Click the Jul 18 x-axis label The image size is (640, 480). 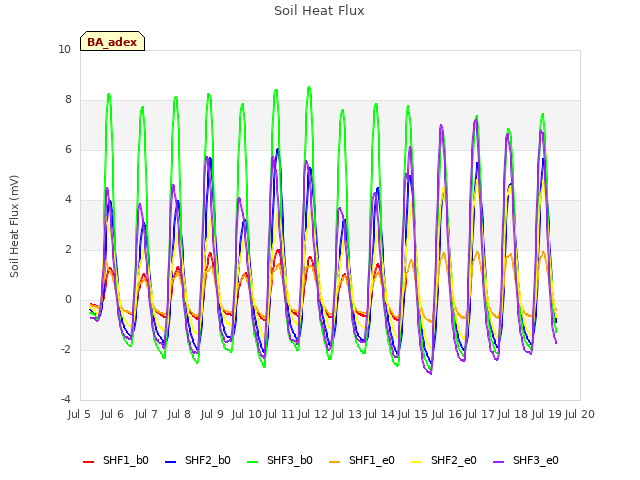pyautogui.click(x=513, y=414)
